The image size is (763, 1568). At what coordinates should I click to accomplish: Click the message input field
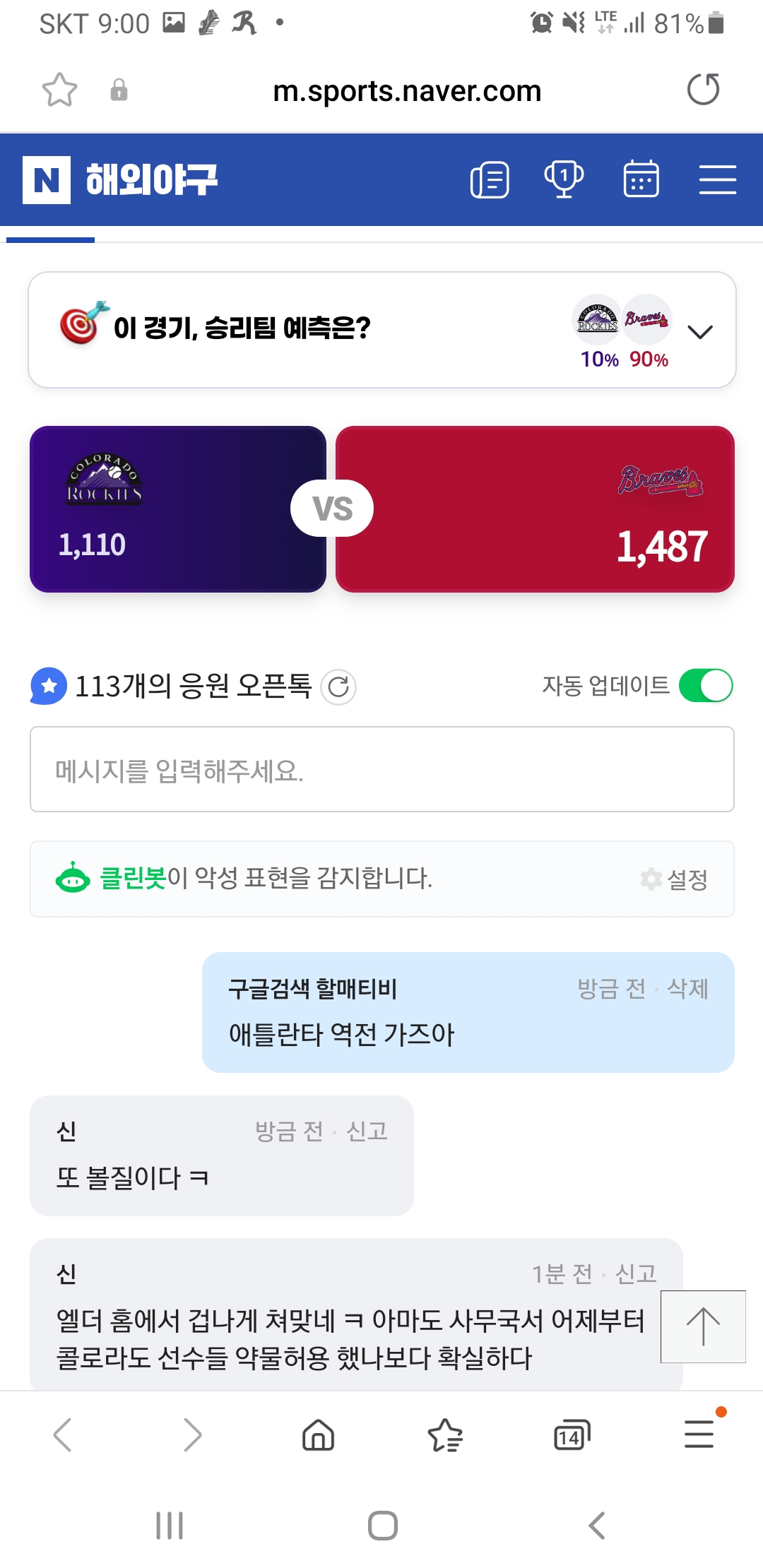pyautogui.click(x=381, y=770)
